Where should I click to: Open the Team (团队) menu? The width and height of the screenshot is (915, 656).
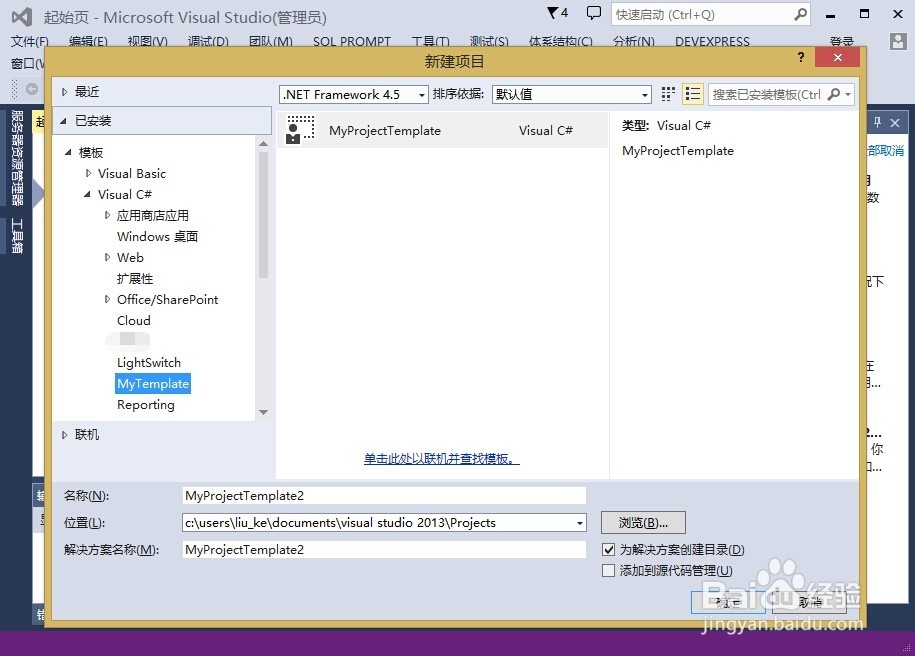pos(271,41)
